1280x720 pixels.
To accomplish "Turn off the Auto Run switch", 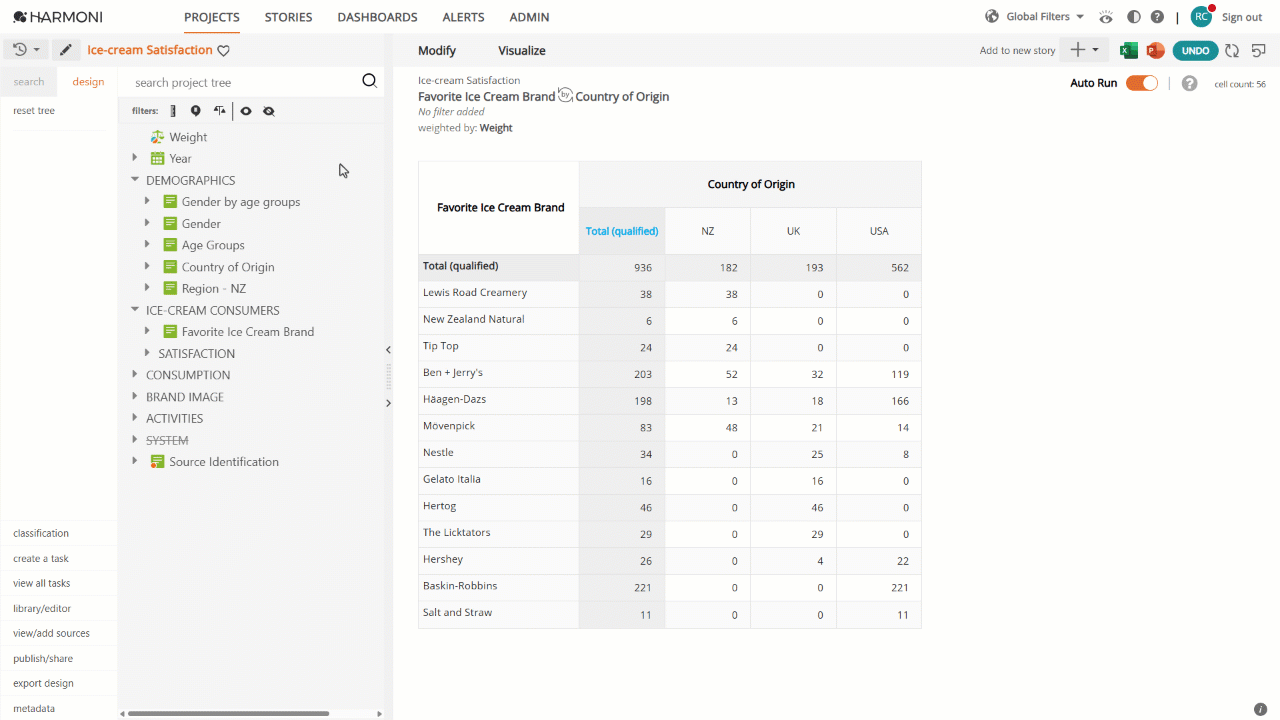I will coord(1142,83).
